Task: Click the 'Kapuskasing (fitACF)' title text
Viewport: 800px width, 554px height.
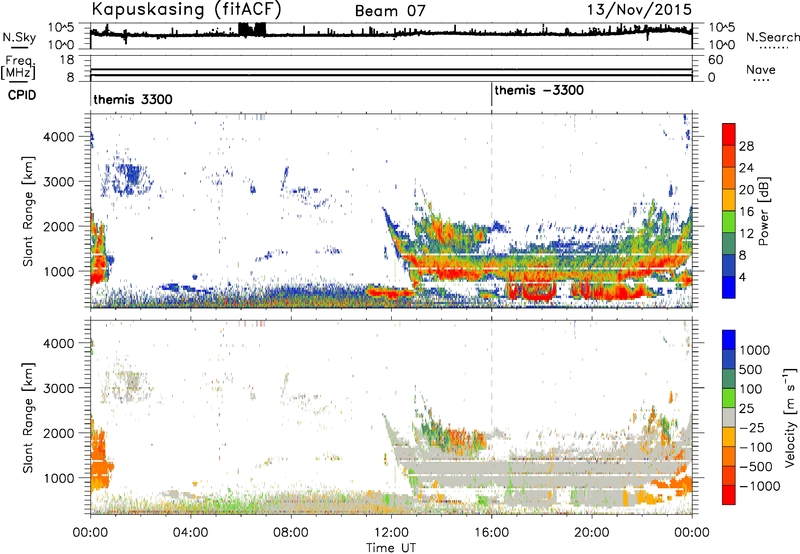Action: (186, 10)
